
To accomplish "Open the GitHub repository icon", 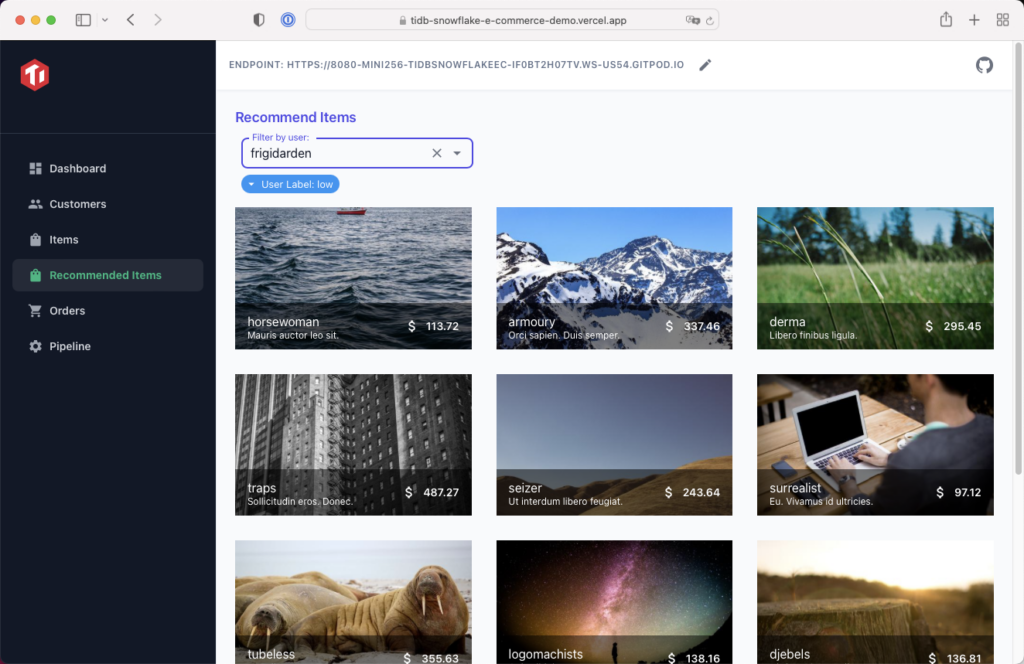I will coord(984,65).
